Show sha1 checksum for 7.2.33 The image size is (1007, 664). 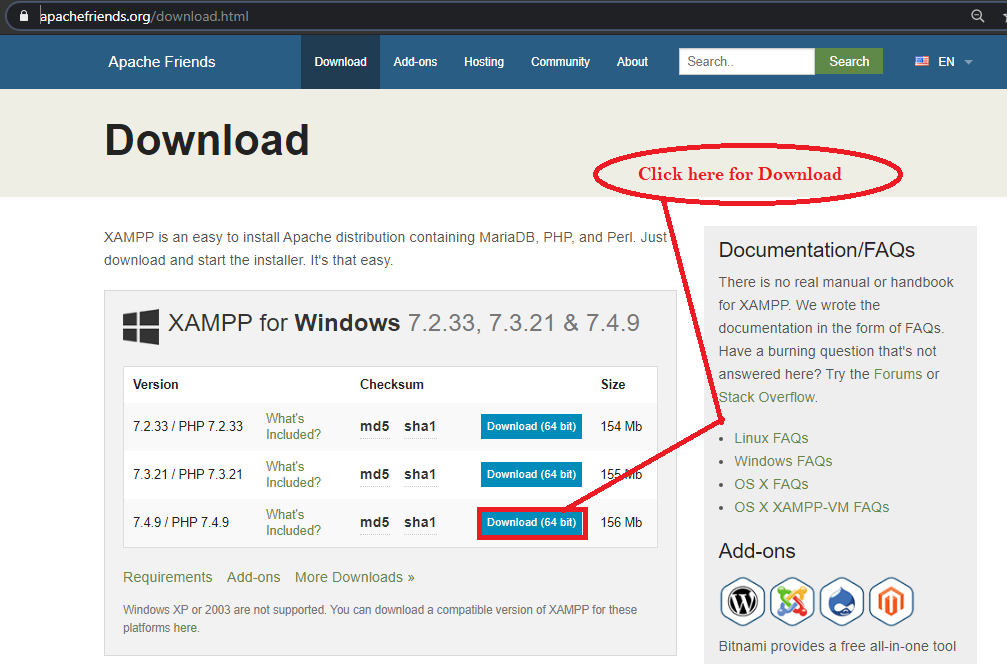(420, 426)
